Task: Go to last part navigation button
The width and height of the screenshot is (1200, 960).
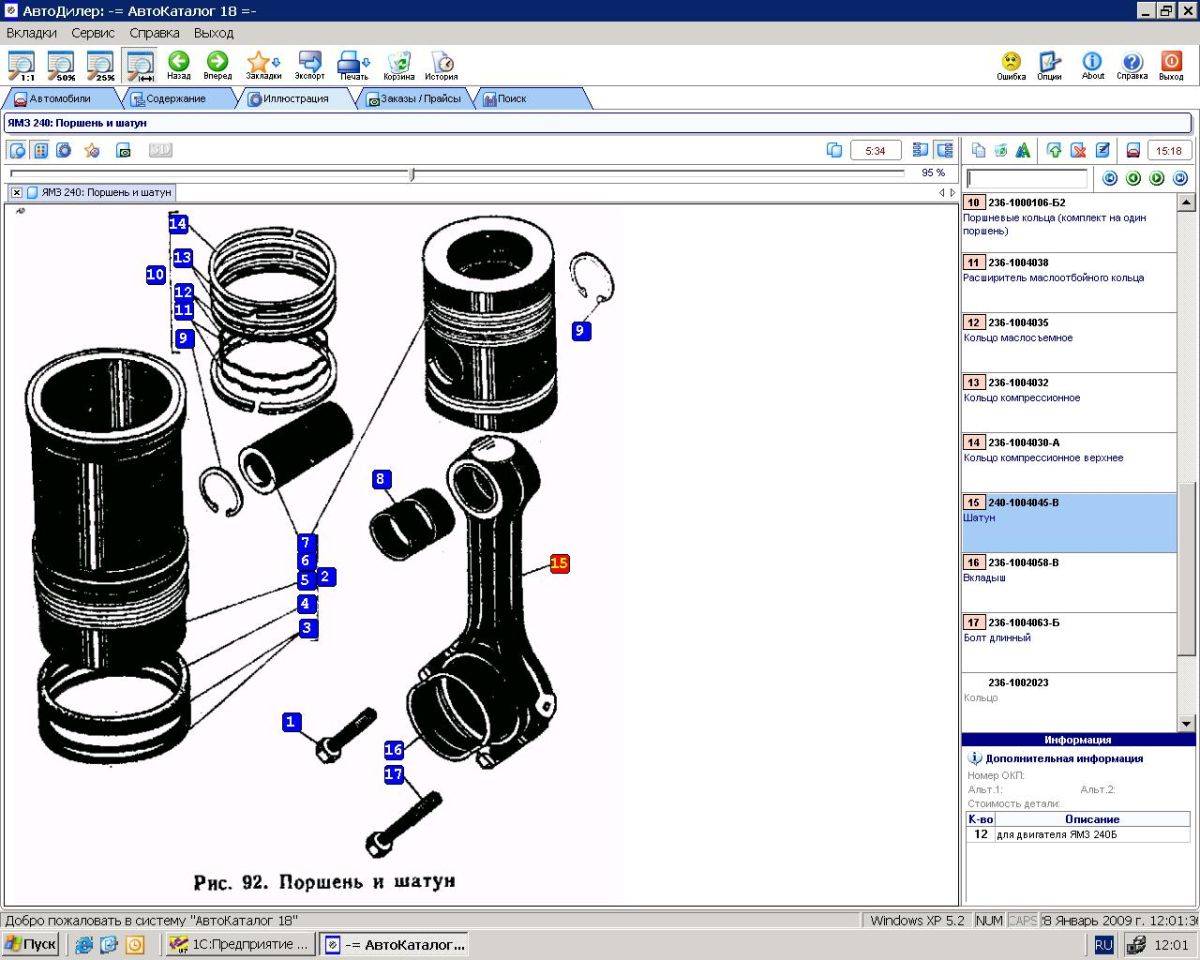Action: [x=1179, y=178]
